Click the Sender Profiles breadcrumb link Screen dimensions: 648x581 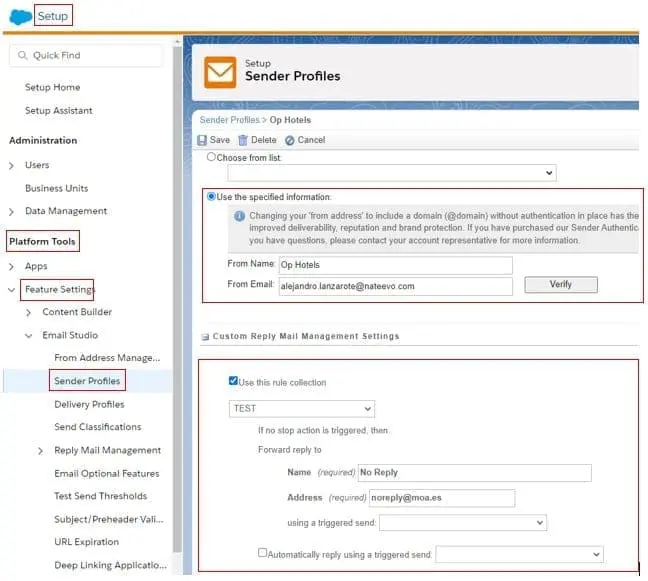[x=232, y=120]
